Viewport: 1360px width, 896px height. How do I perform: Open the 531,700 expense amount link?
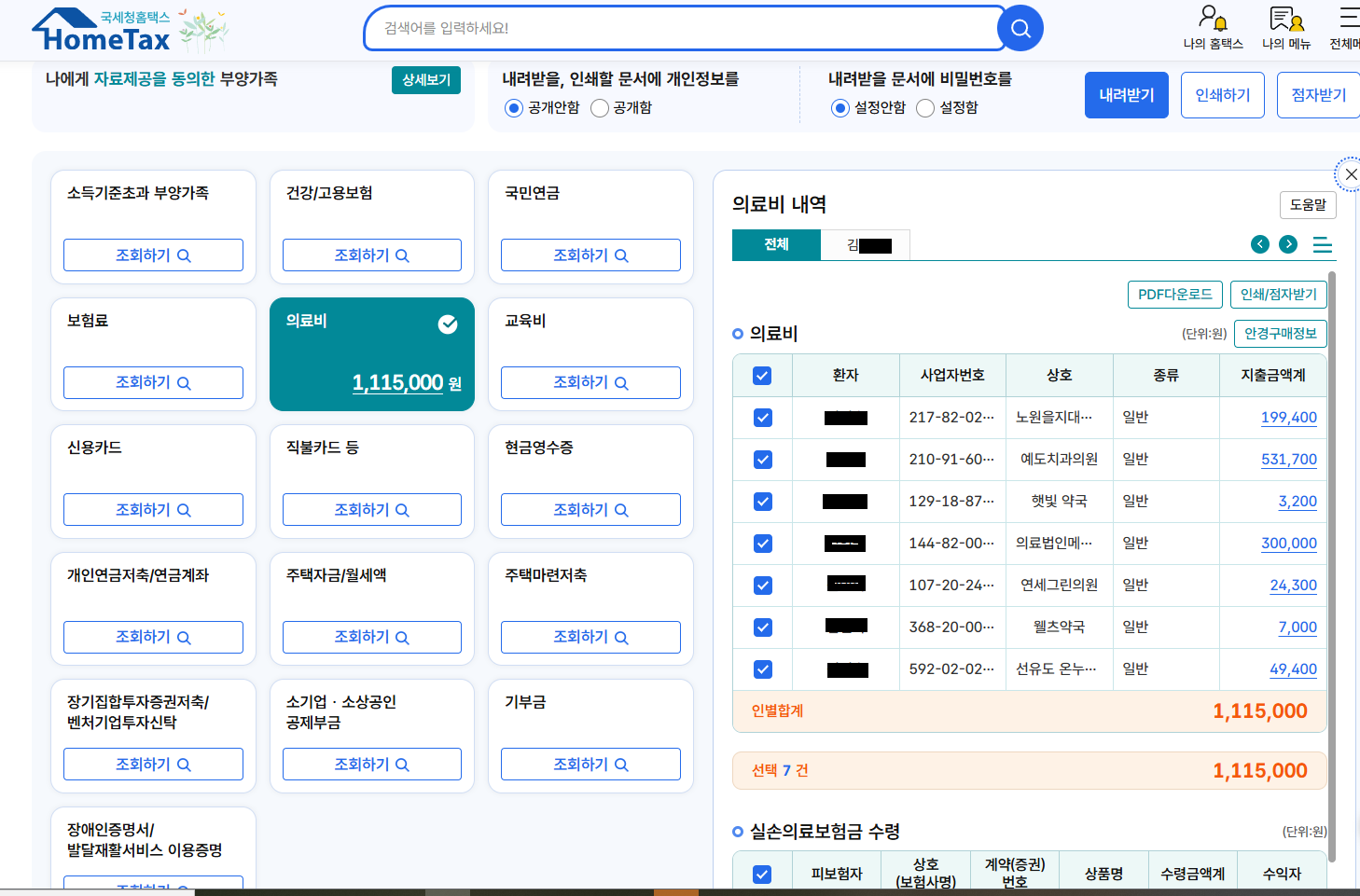[1289, 460]
